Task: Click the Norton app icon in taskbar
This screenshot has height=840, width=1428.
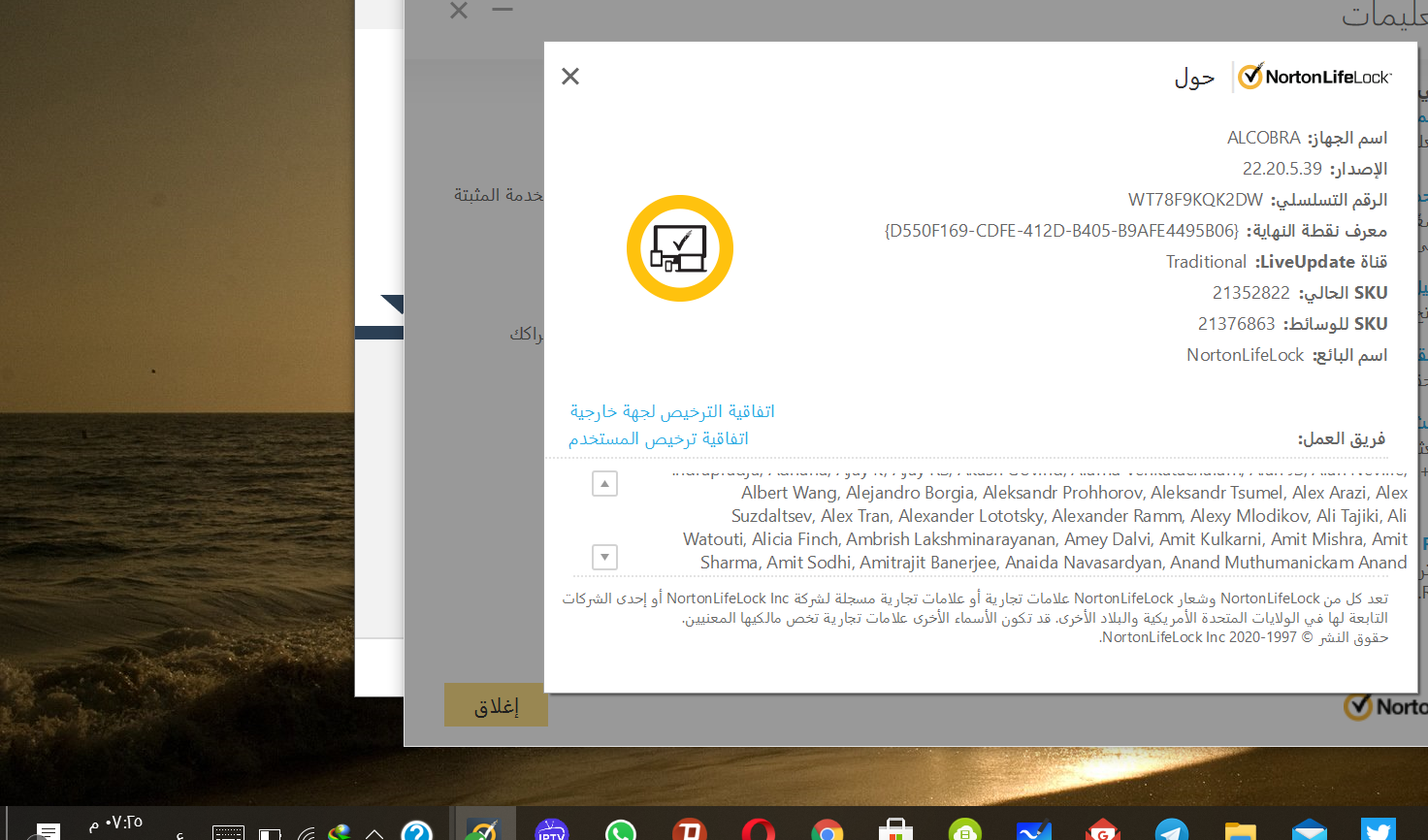Action: pyautogui.click(x=483, y=830)
